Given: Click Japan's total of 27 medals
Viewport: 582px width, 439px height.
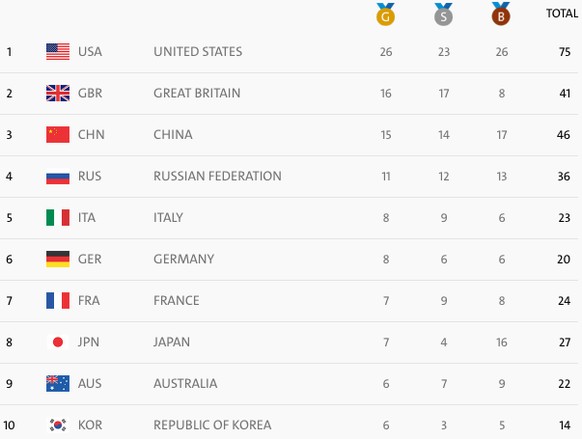Looking at the screenshot, I should pyautogui.click(x=564, y=342).
